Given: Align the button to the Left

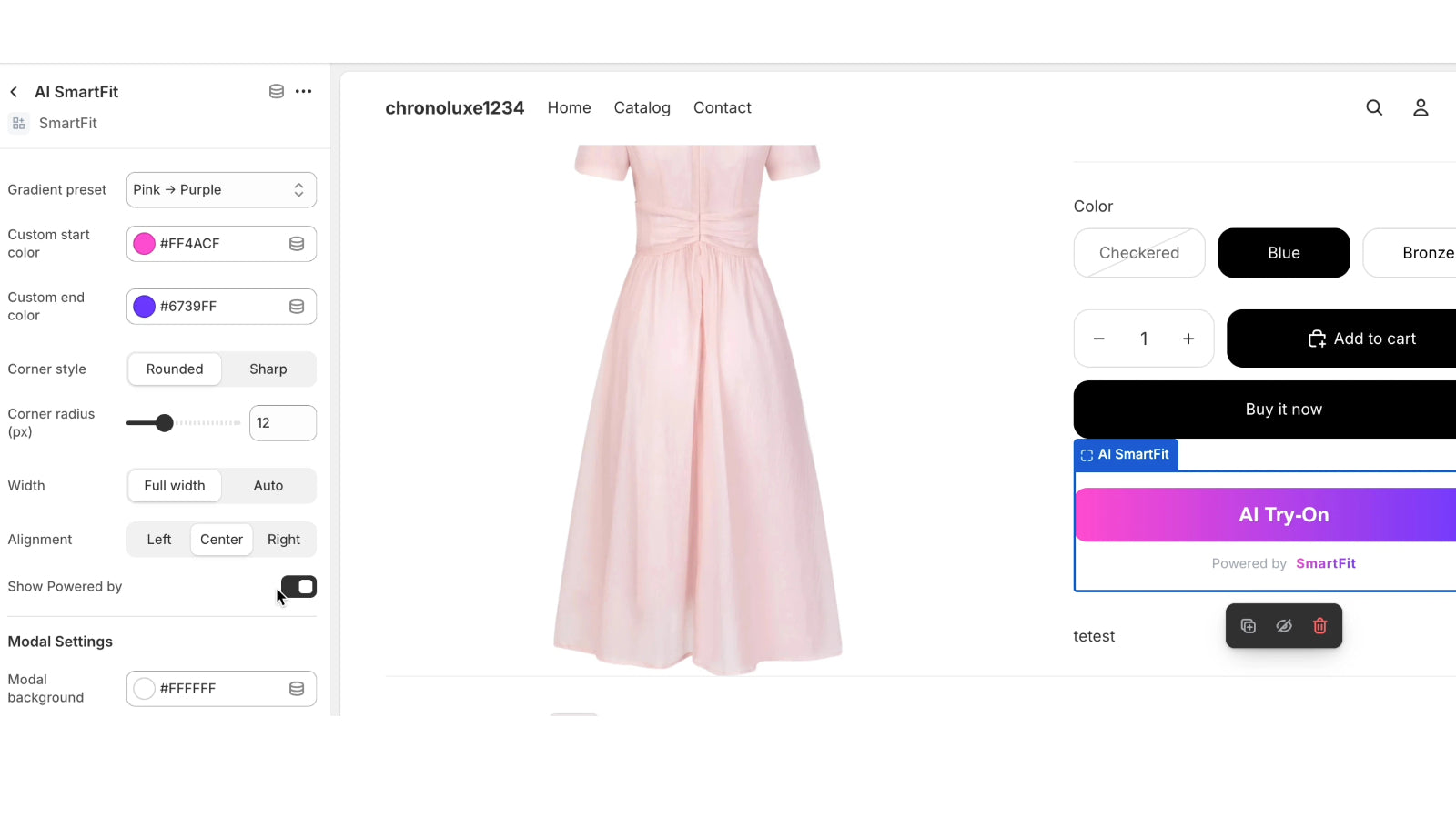Looking at the screenshot, I should coord(159,540).
